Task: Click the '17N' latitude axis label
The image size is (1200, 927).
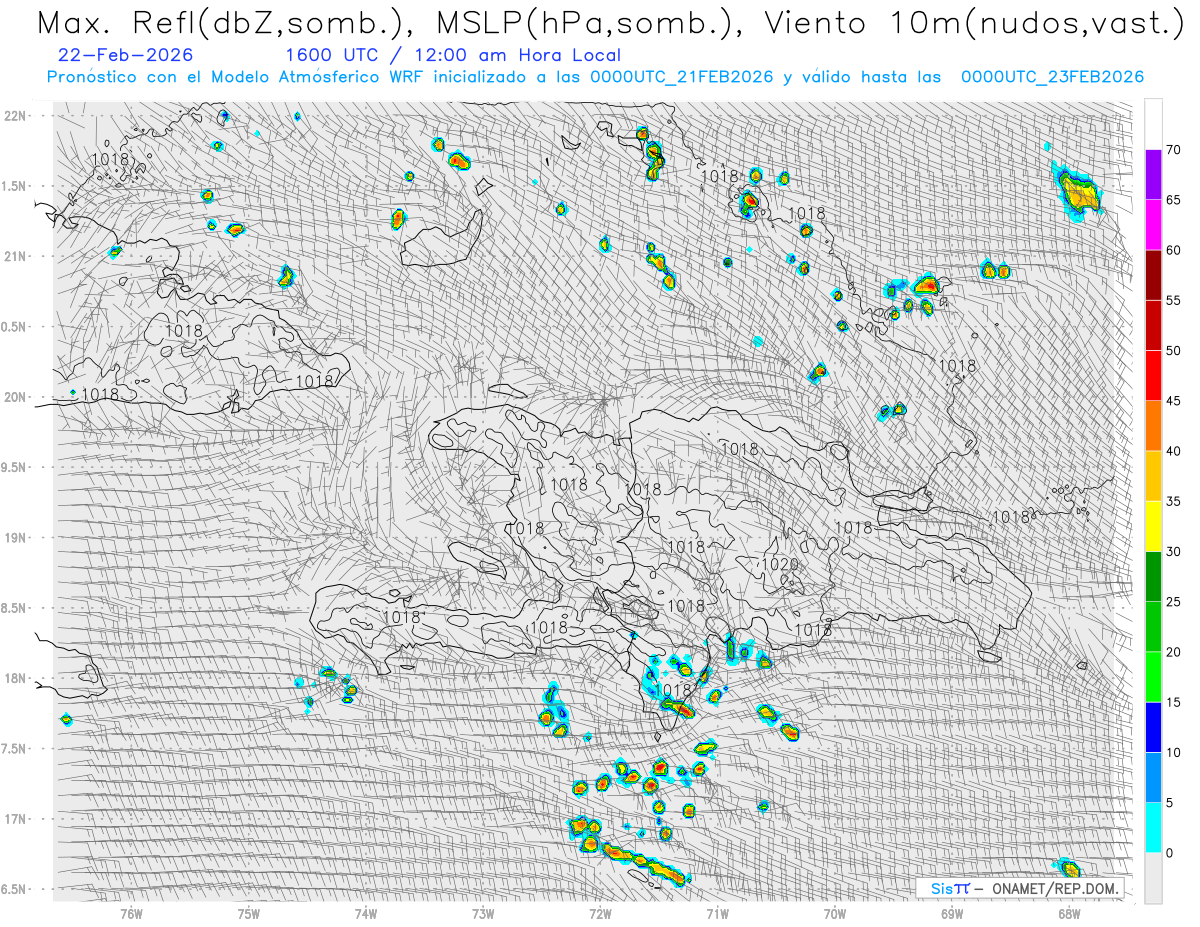Action: pos(17,819)
